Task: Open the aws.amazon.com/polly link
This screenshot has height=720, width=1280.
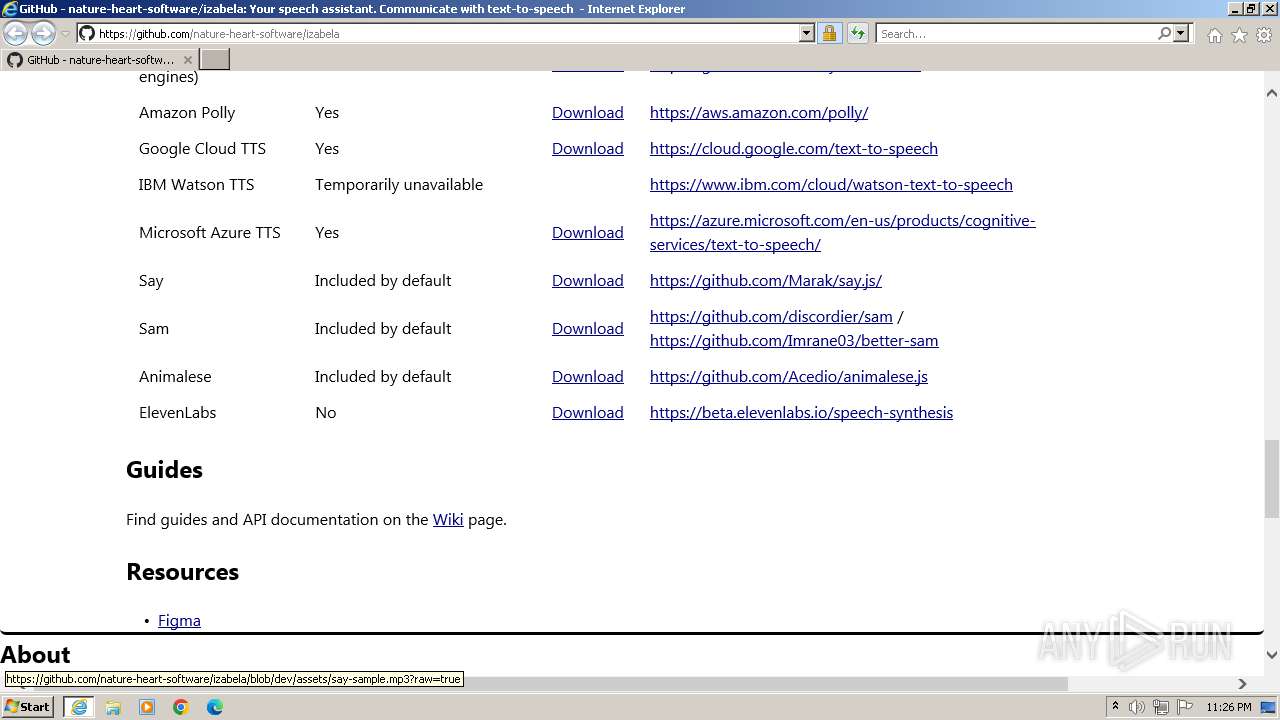Action: click(x=759, y=113)
